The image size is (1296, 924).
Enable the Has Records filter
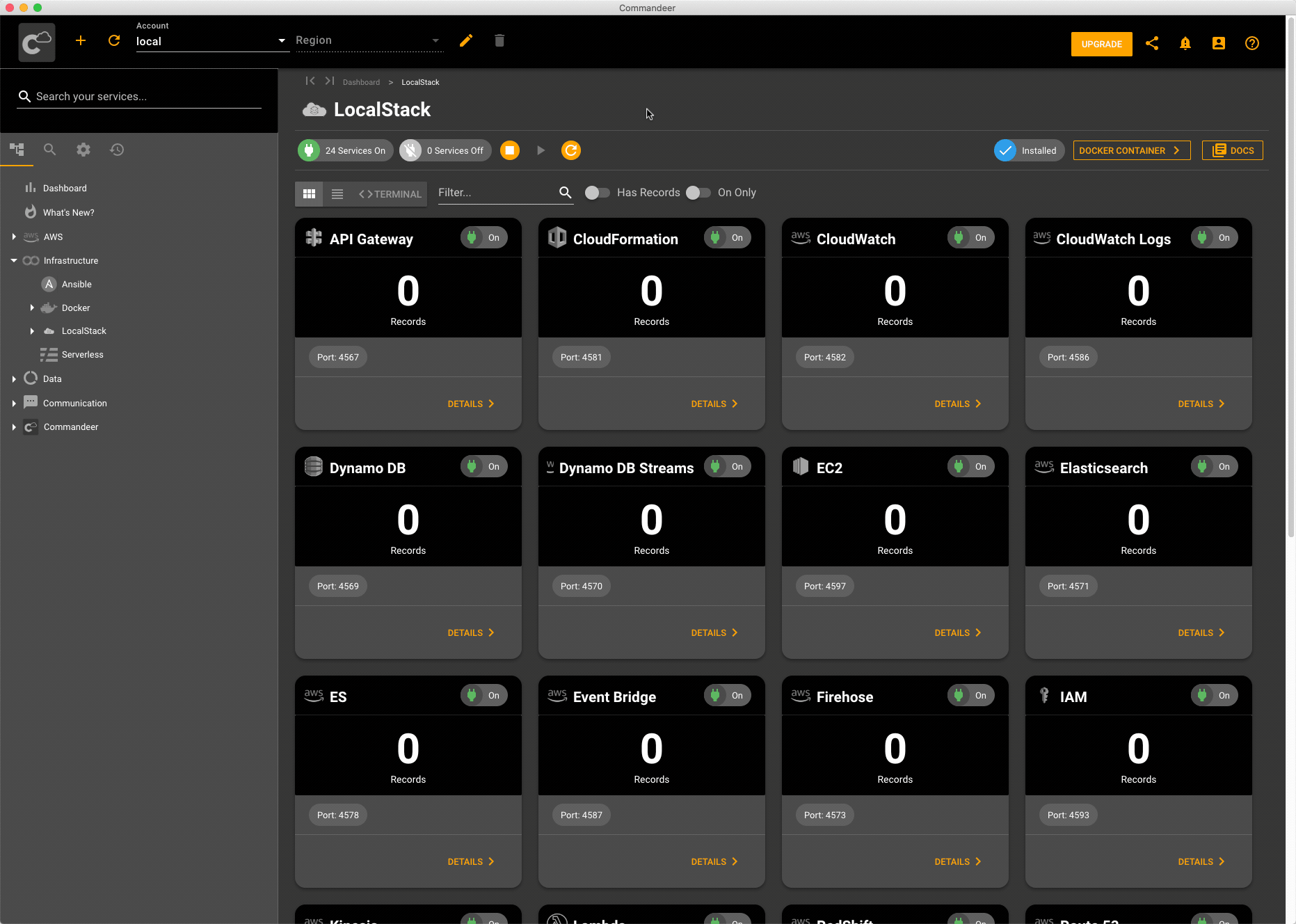[597, 193]
